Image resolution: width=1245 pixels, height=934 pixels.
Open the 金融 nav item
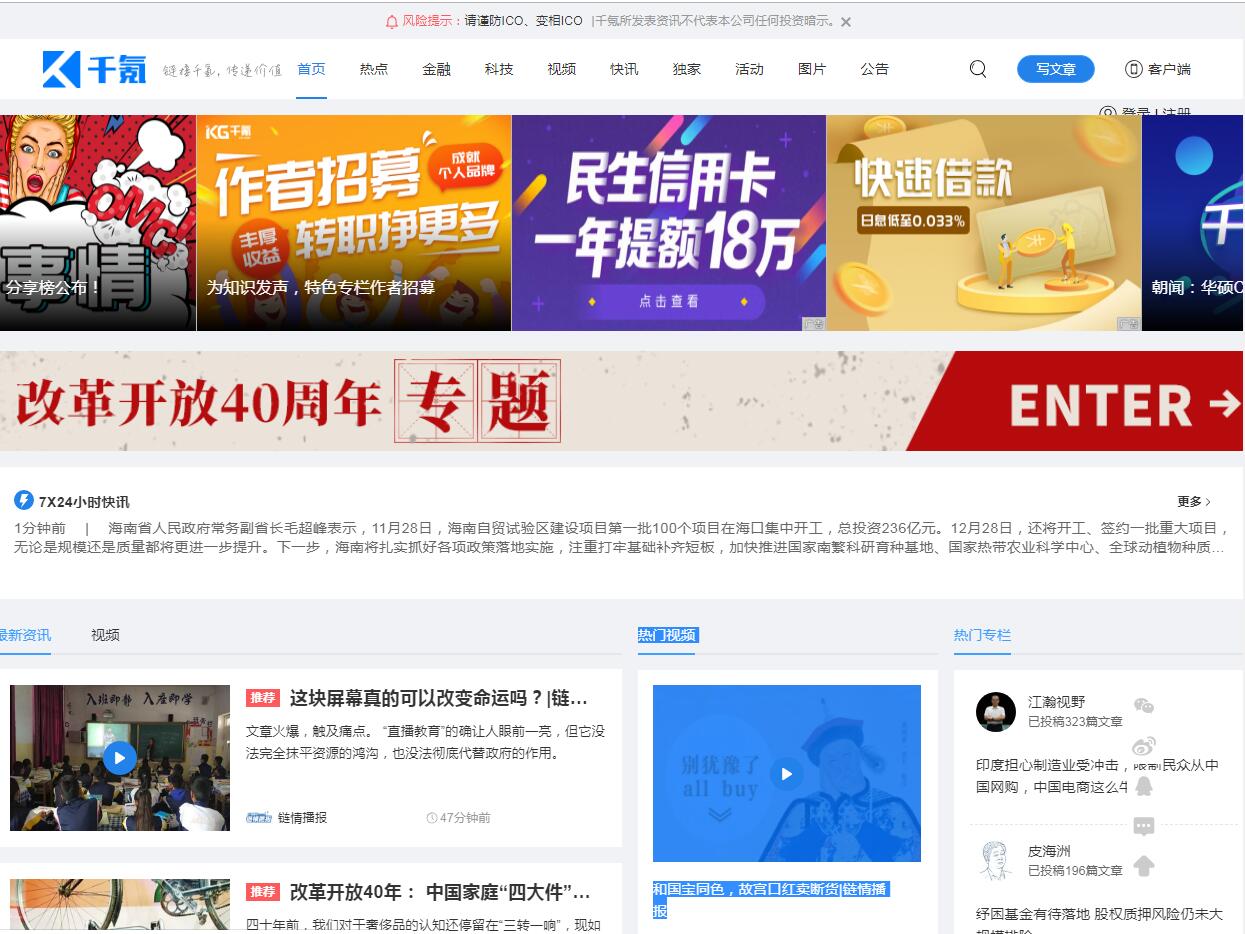coord(436,69)
